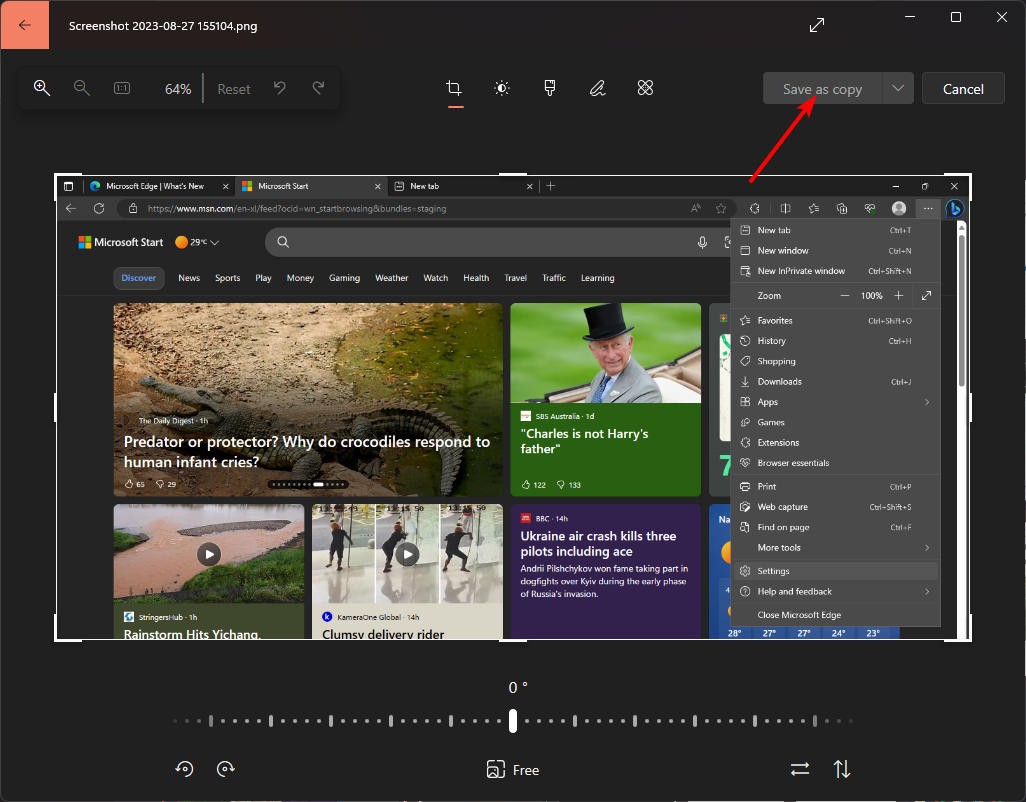Open the Retouch bandage tool
Screen dimensions: 1026x802
point(646,89)
